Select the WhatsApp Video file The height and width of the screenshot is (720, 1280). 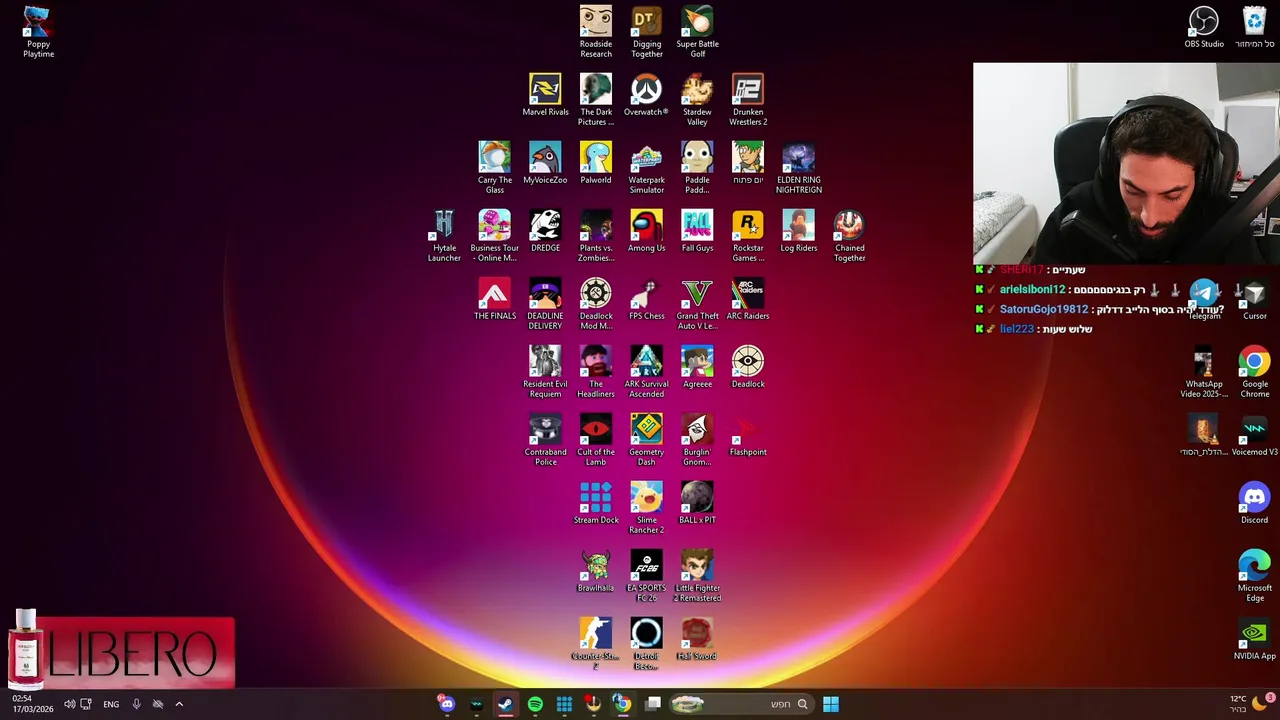(x=1204, y=372)
